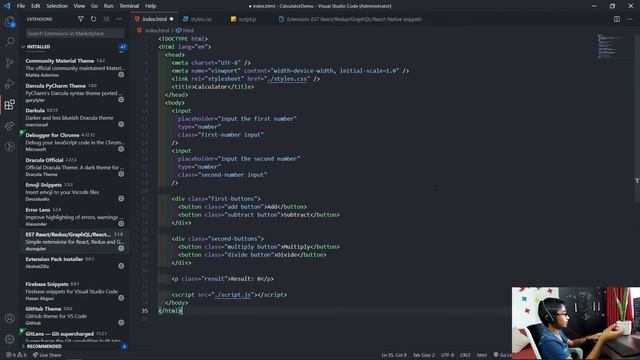Select Community Material Theme extension entry
The height and width of the screenshot is (360, 640).
[x=73, y=67]
